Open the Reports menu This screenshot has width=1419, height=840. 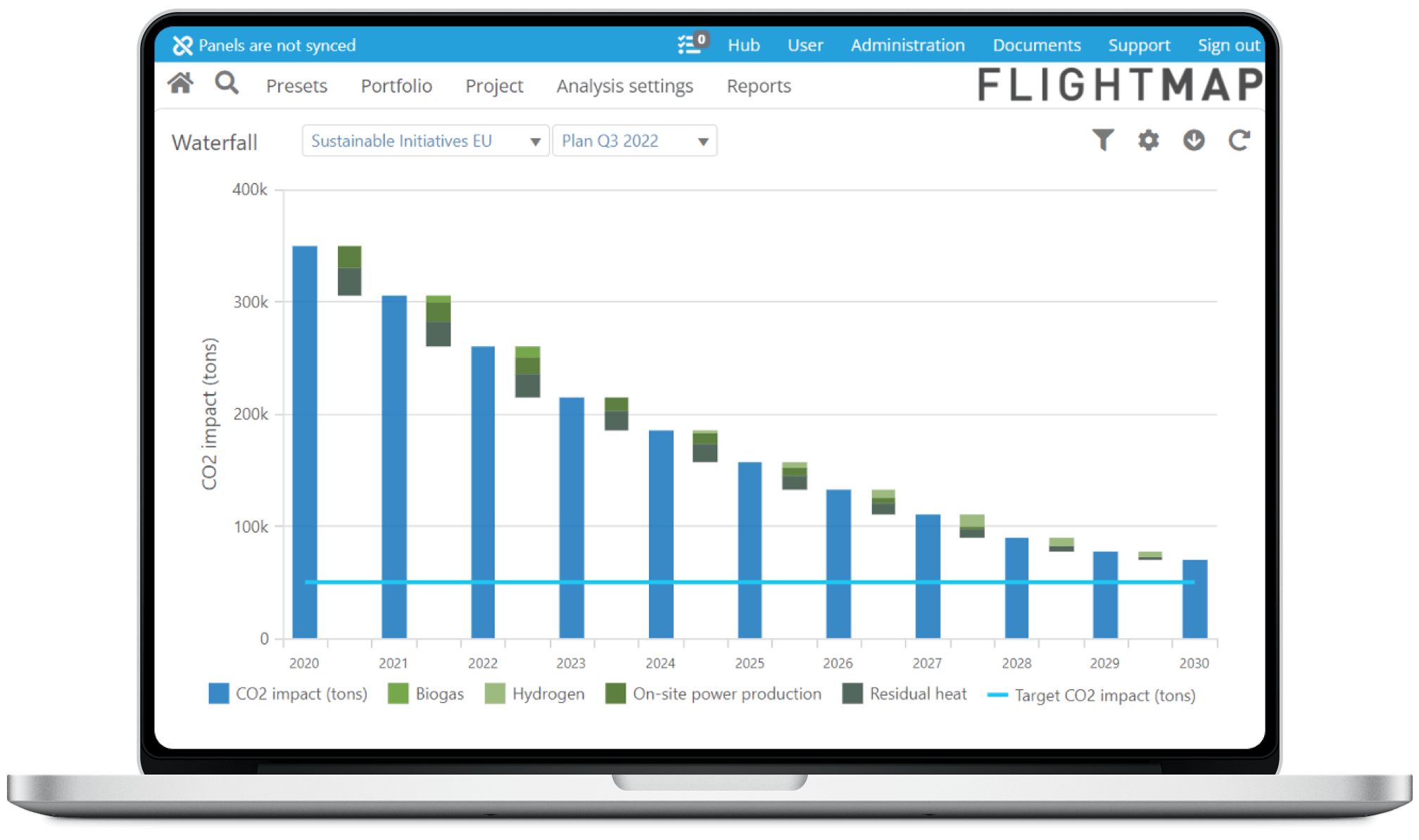tap(758, 85)
